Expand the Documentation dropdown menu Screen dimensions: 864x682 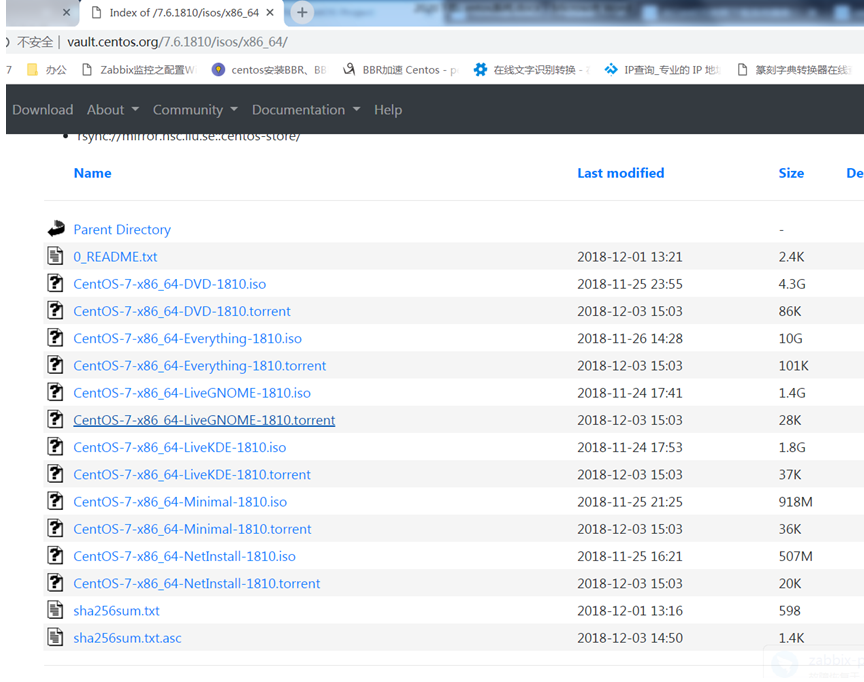pyautogui.click(x=306, y=110)
